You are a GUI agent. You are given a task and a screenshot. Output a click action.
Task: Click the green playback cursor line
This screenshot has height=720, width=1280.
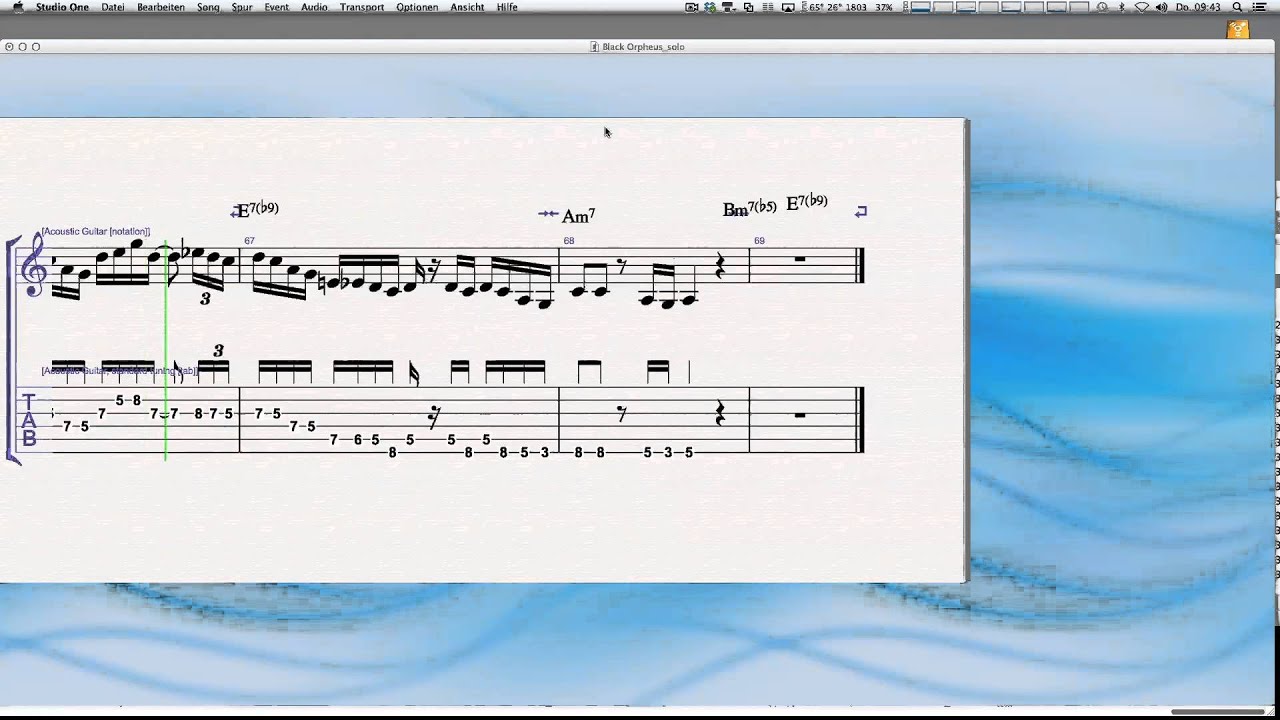(x=166, y=350)
